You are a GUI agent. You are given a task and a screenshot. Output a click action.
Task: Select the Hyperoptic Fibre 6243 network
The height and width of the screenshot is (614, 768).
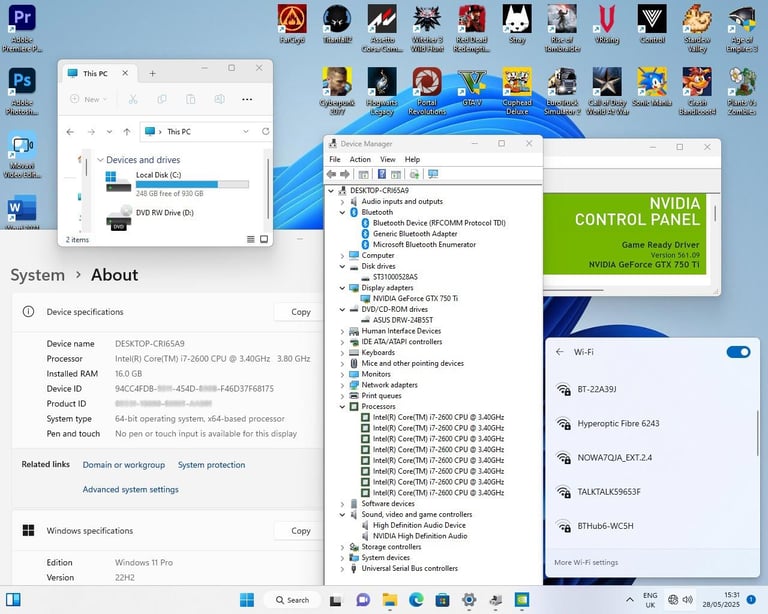coord(618,424)
